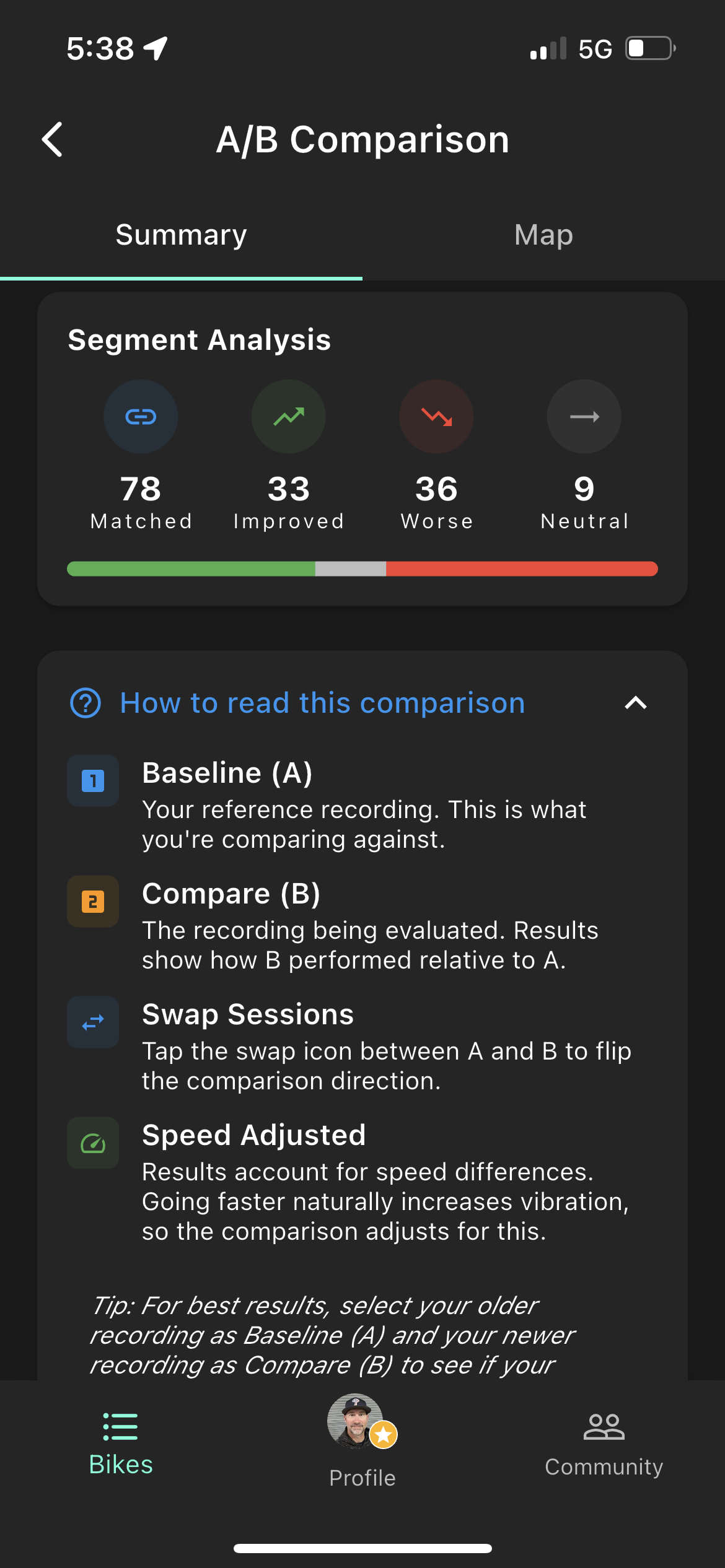The width and height of the screenshot is (725, 1568).
Task: Tap the Neutral arrow icon
Action: (583, 416)
